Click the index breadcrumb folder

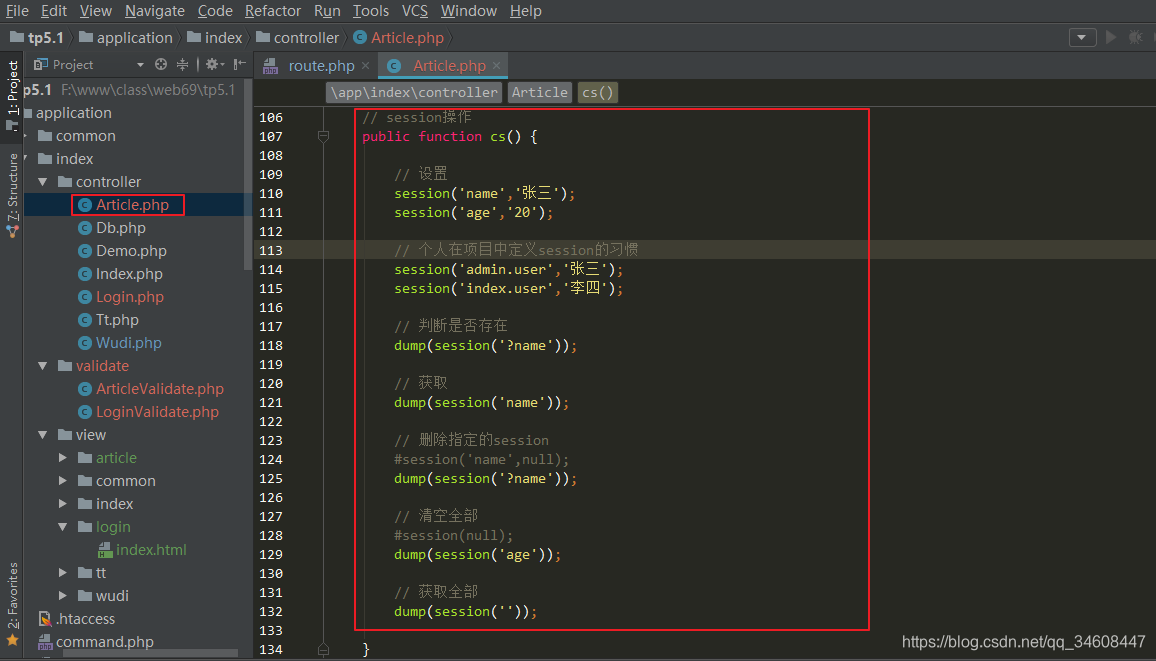point(215,38)
